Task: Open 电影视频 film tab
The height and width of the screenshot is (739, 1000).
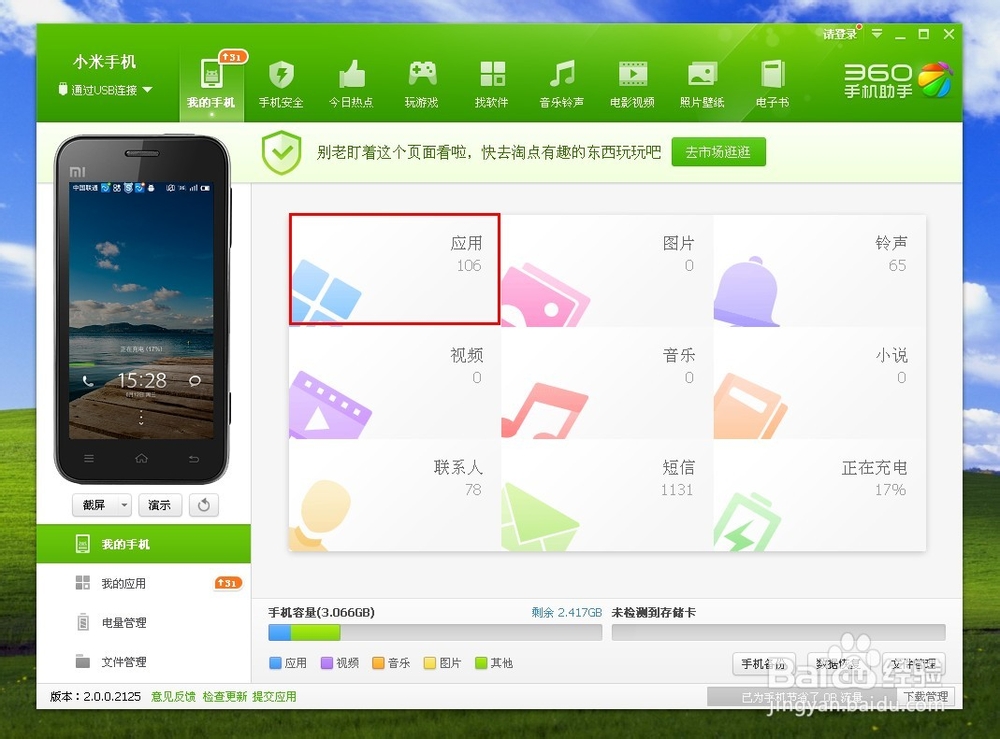Action: (x=632, y=84)
